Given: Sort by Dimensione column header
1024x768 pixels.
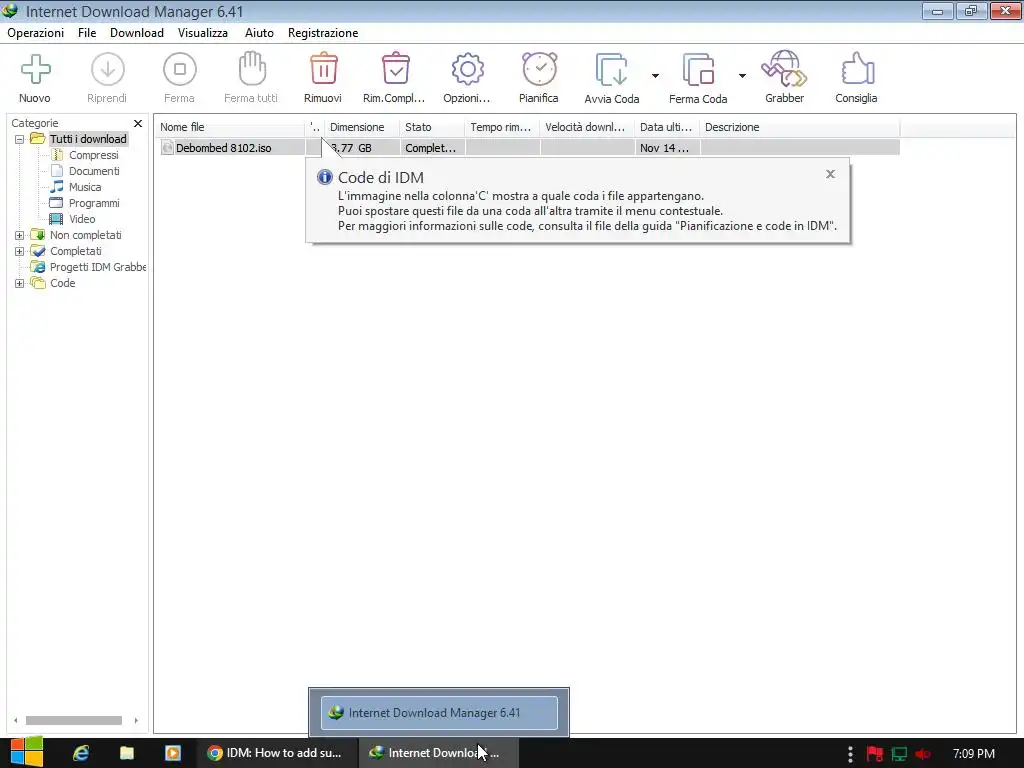Looking at the screenshot, I should pyautogui.click(x=362, y=127).
